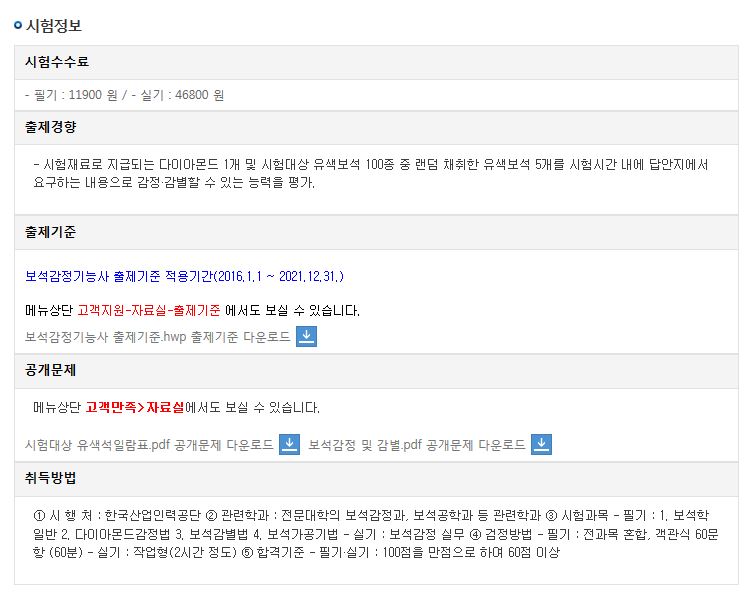Click the 취득방법 details paragraph
The height and width of the screenshot is (600, 747).
pos(375,534)
